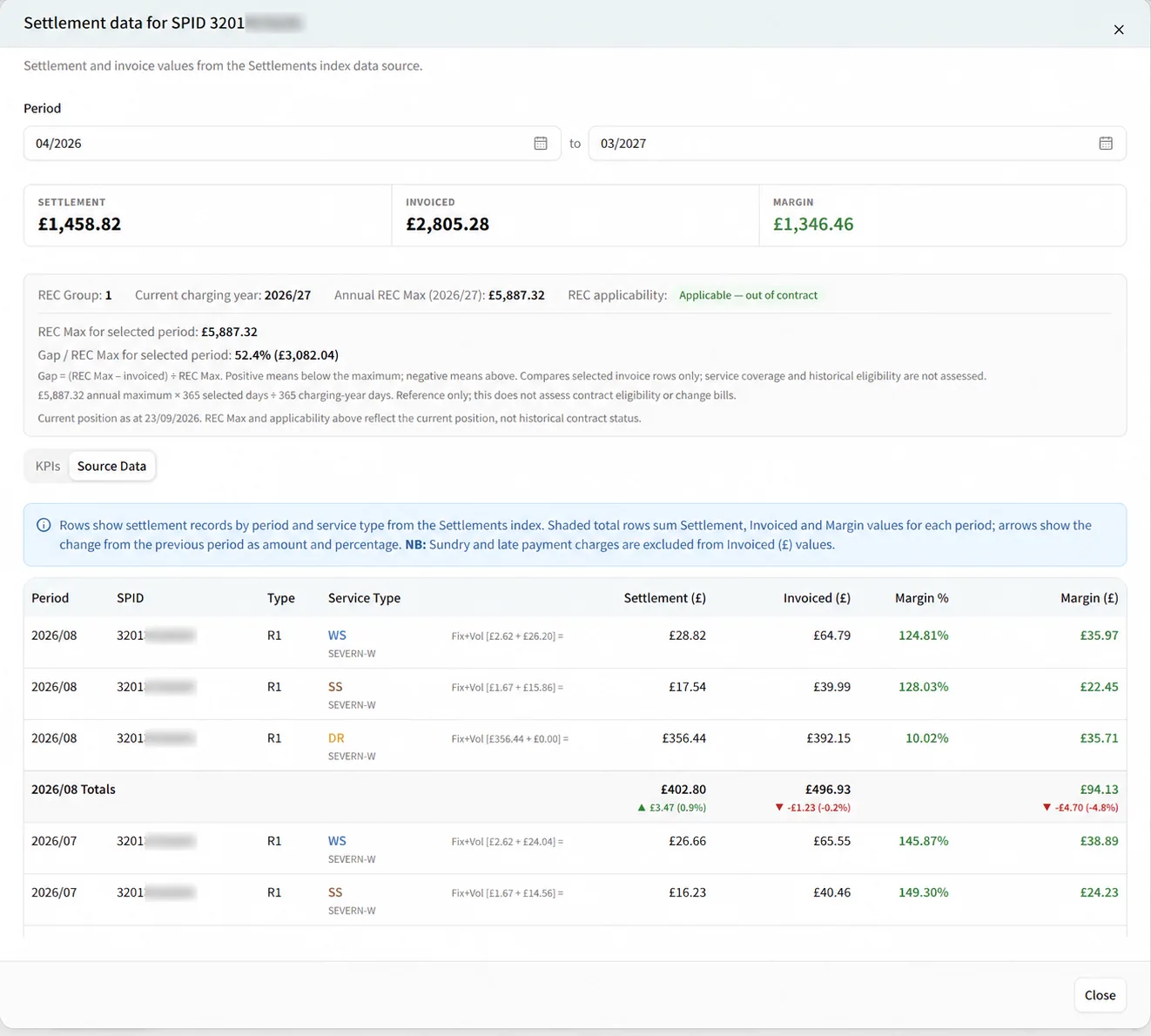Click margin value £38.89

pos(1099,841)
